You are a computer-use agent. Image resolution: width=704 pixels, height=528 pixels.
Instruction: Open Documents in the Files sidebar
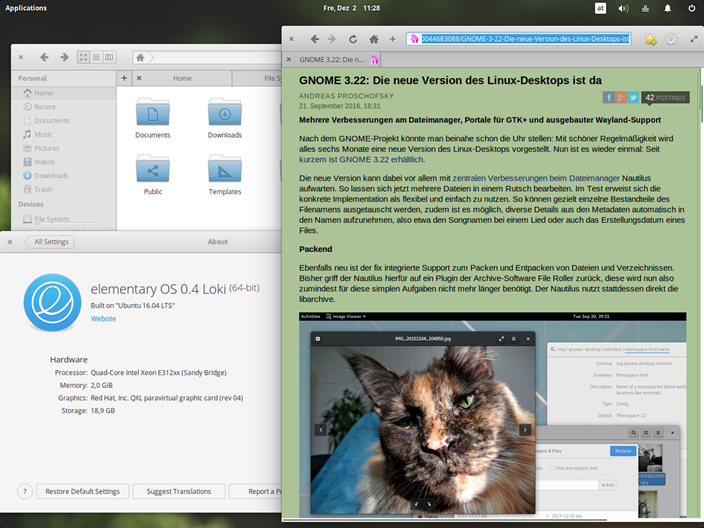point(64,120)
